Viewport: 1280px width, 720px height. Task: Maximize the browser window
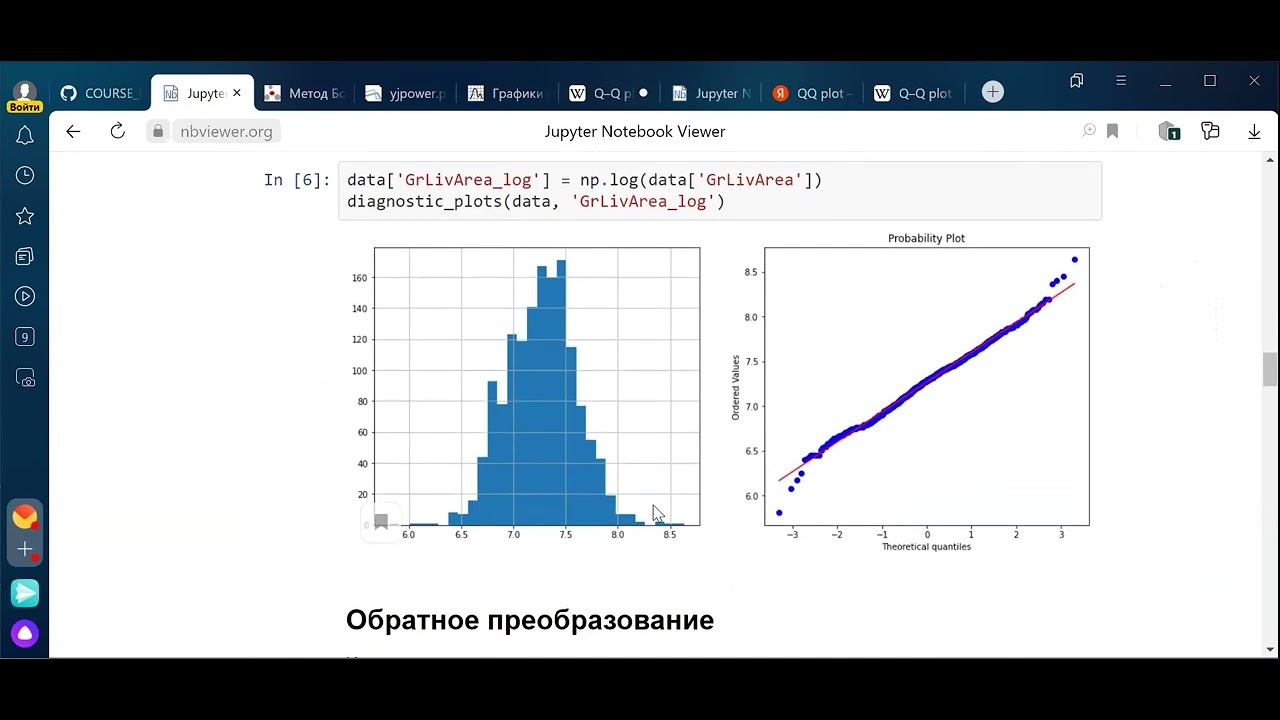coord(1210,81)
